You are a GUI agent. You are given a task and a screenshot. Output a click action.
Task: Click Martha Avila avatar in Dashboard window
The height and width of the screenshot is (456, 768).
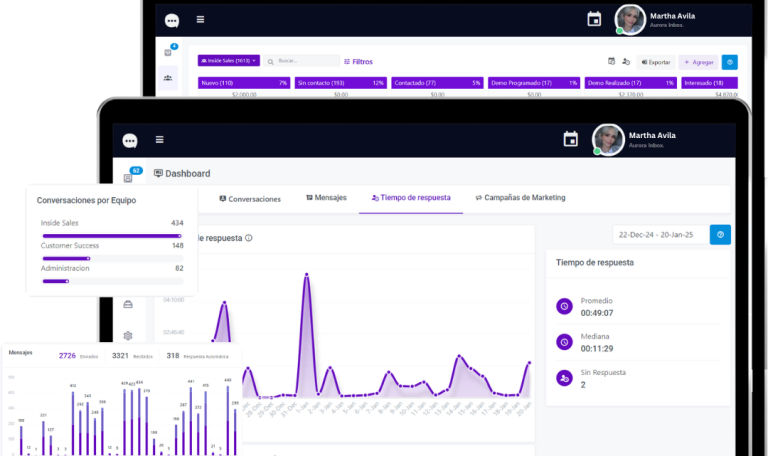click(x=608, y=140)
